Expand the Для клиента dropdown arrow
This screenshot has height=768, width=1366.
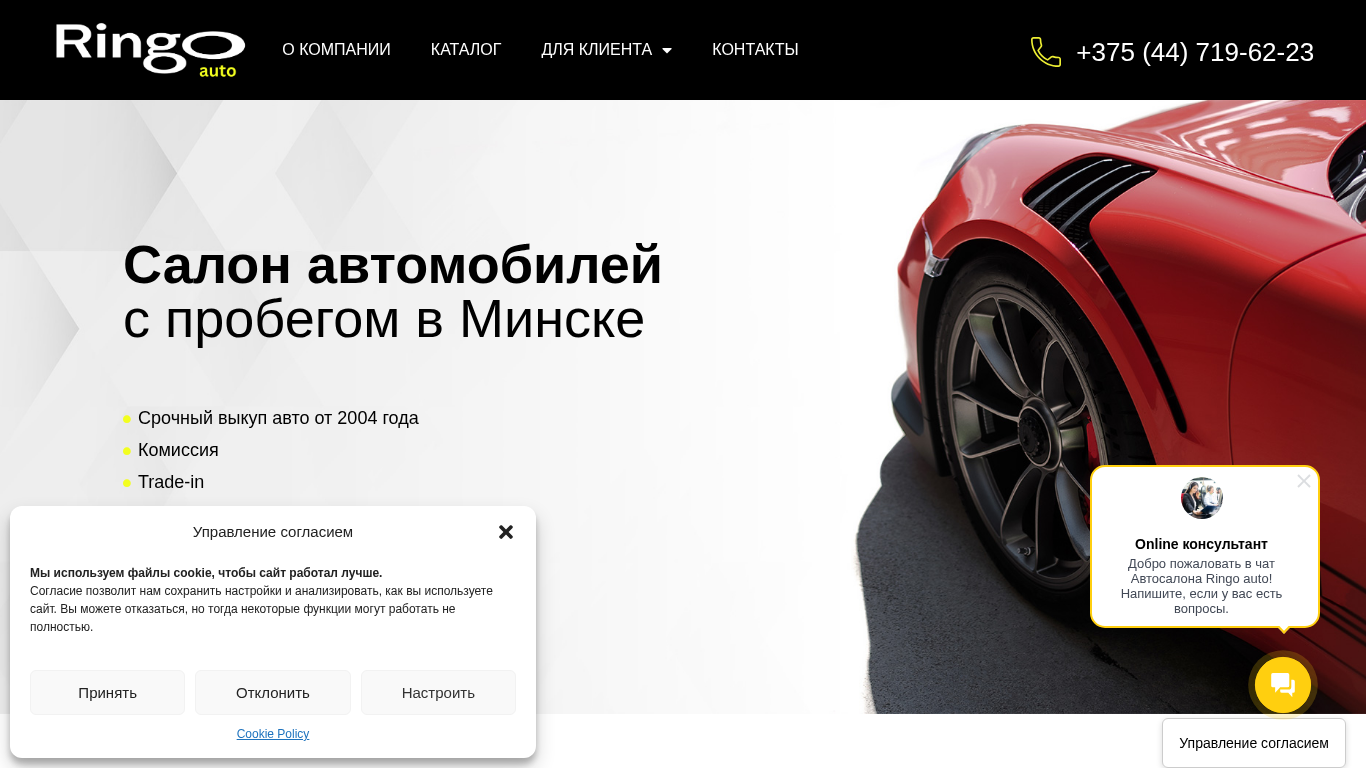point(667,50)
